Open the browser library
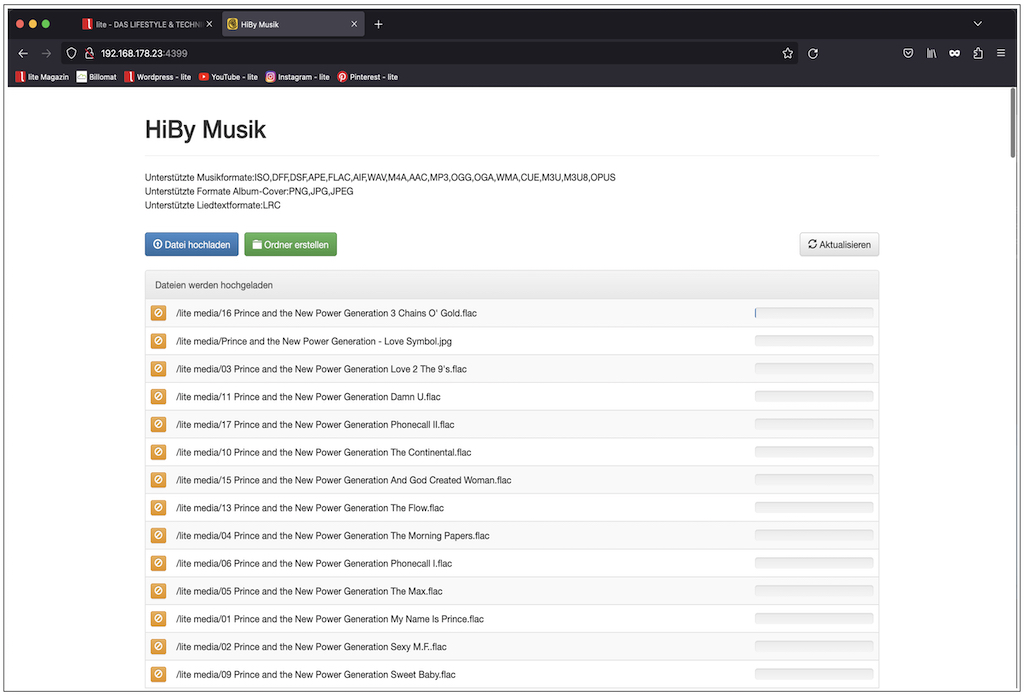This screenshot has height=696, width=1024. coord(931,54)
